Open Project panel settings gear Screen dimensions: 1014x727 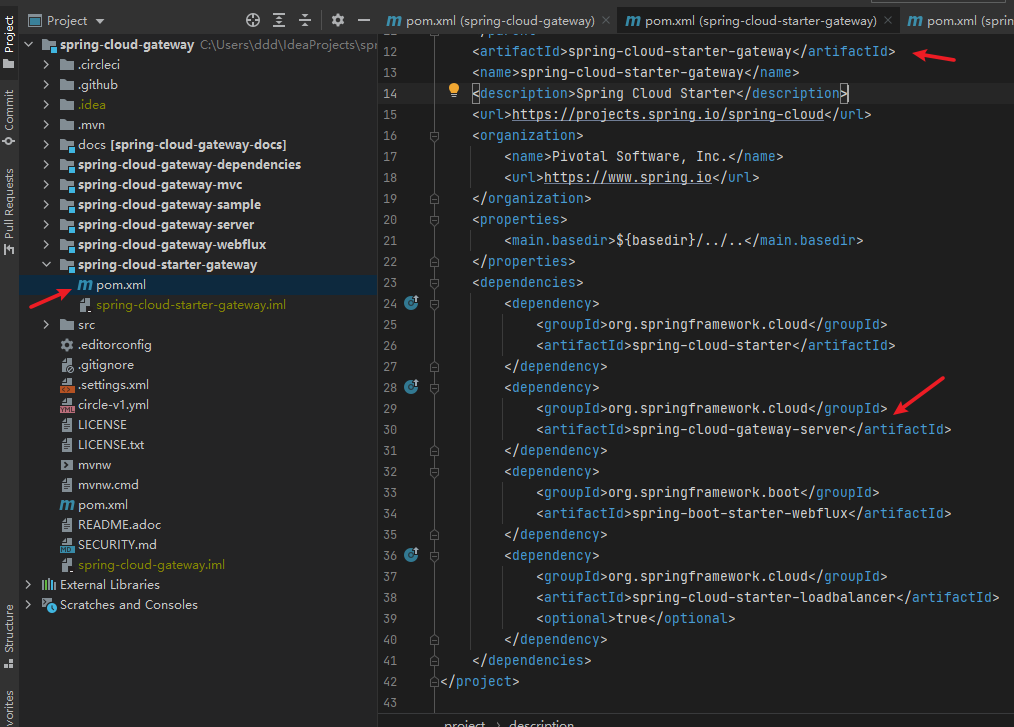click(x=338, y=20)
